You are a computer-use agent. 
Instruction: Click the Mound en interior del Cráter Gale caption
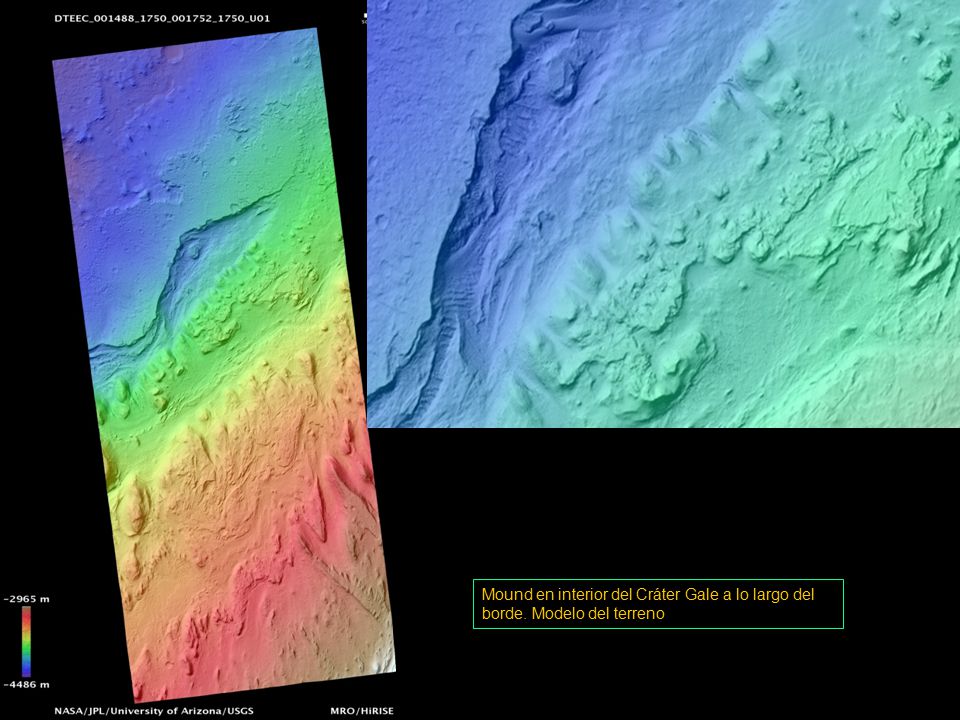coord(658,604)
